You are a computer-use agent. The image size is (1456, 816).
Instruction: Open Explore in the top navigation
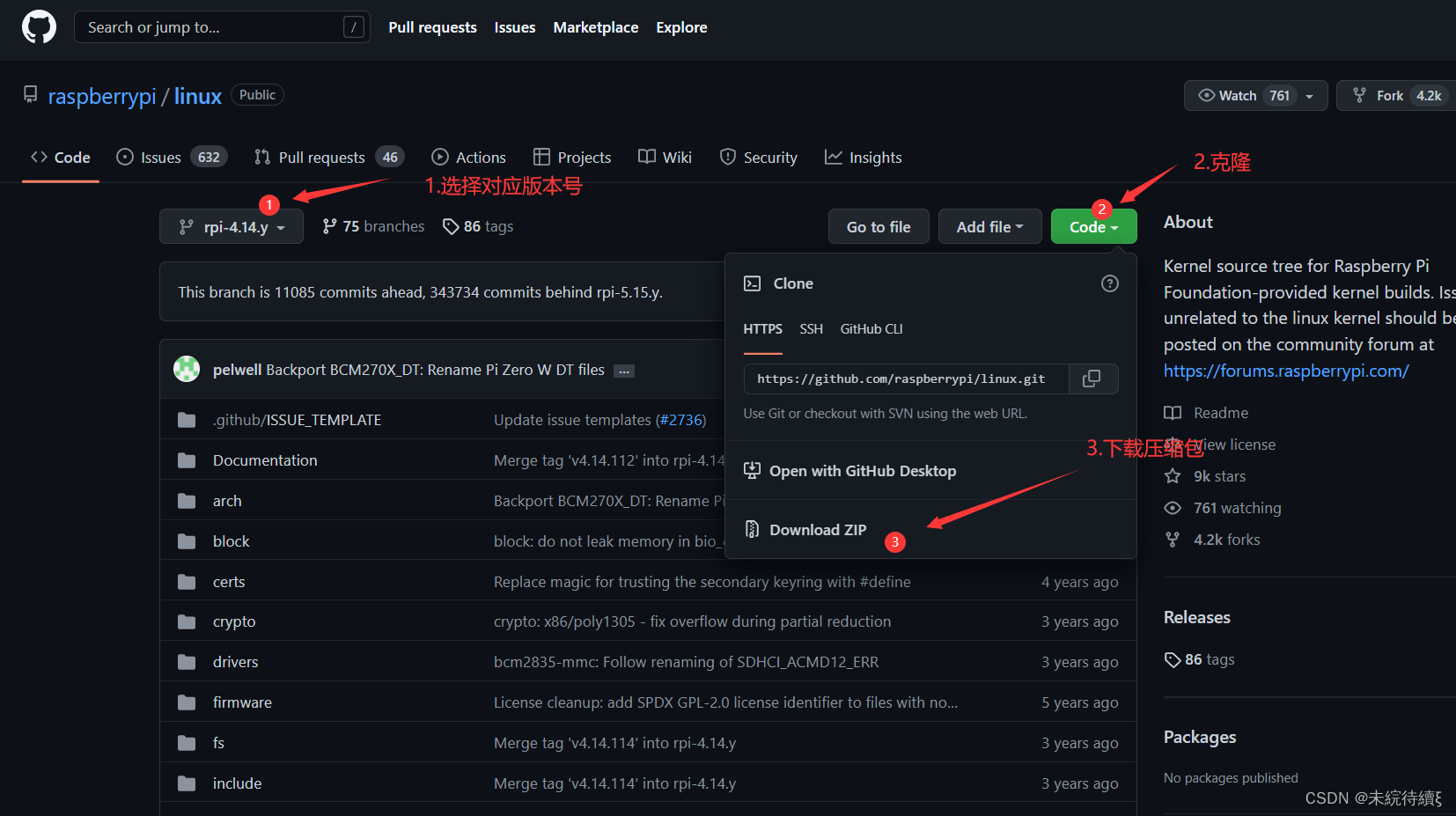681,27
